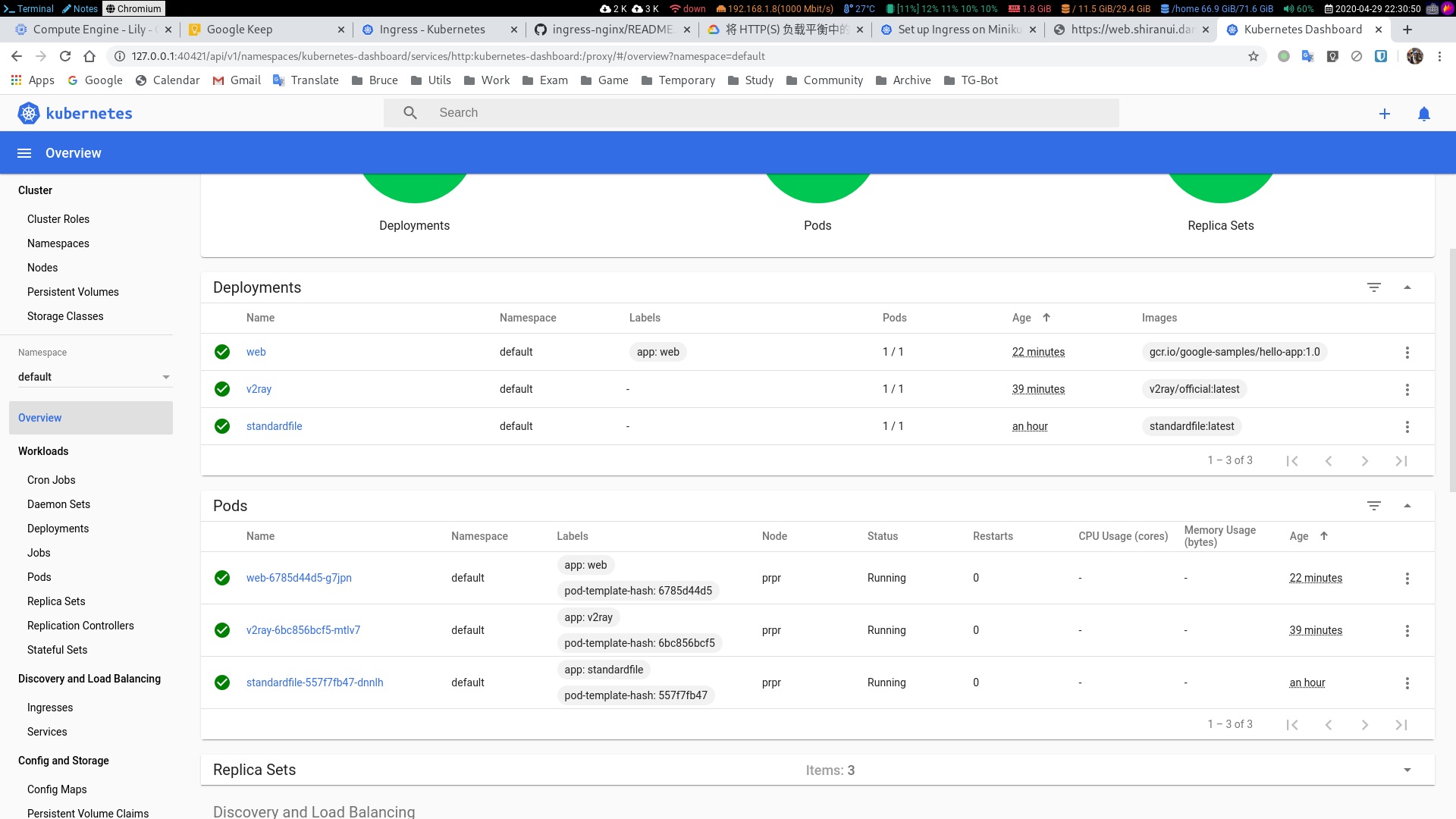
Task: Click the Deployments filter icon
Action: 1373,287
